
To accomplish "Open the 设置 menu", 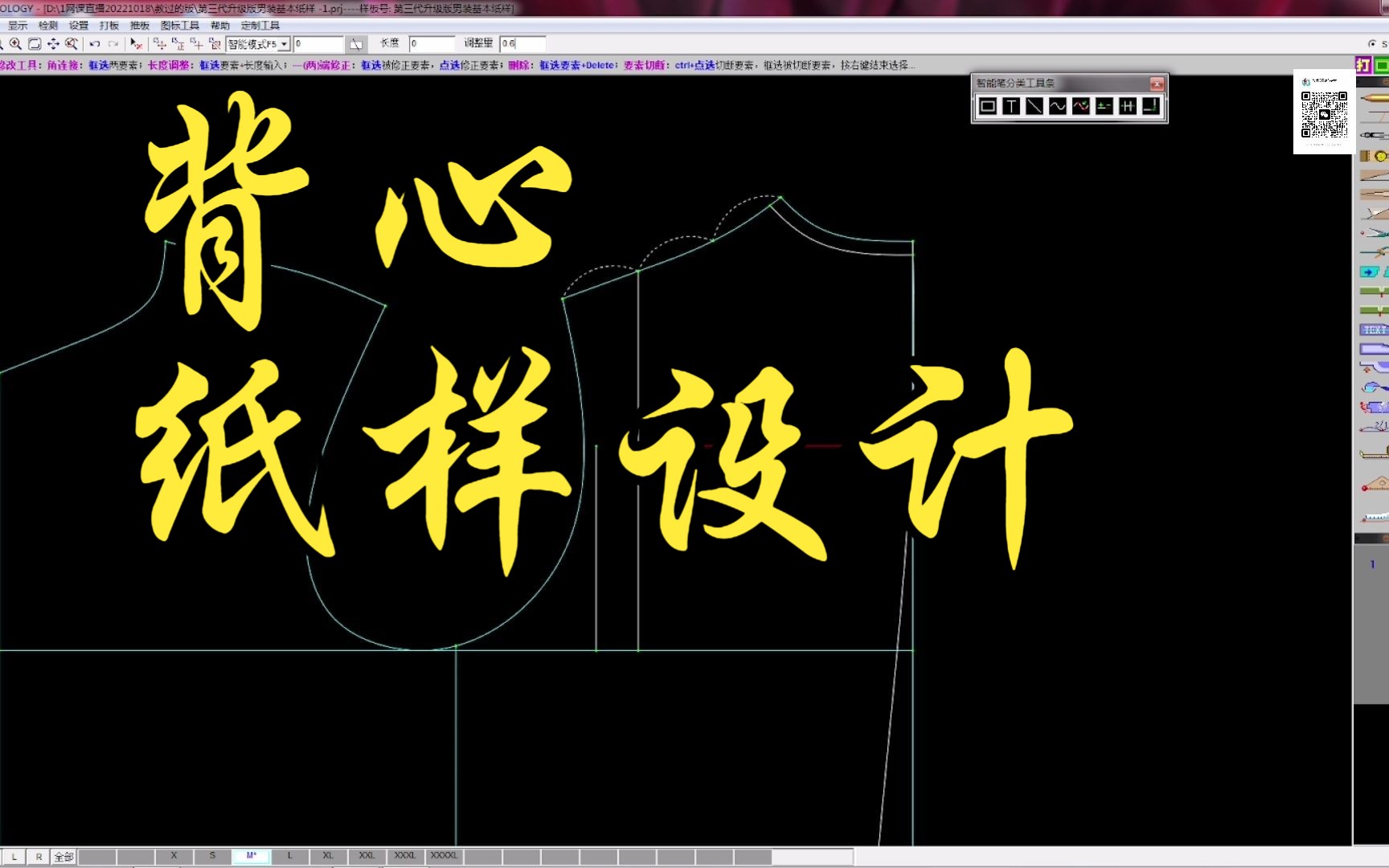I will (79, 26).
